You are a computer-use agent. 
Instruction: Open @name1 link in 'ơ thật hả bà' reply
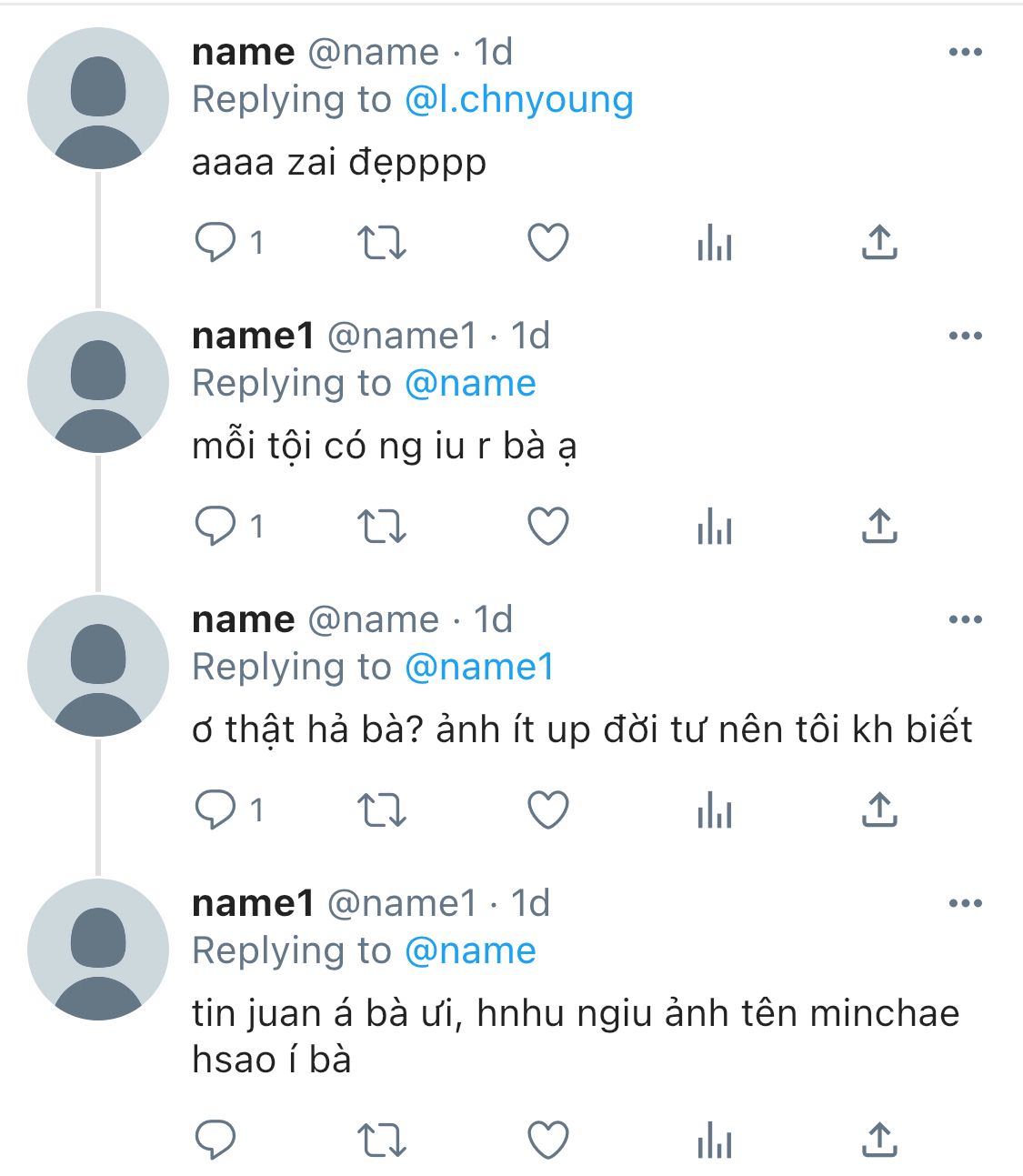pos(479,667)
